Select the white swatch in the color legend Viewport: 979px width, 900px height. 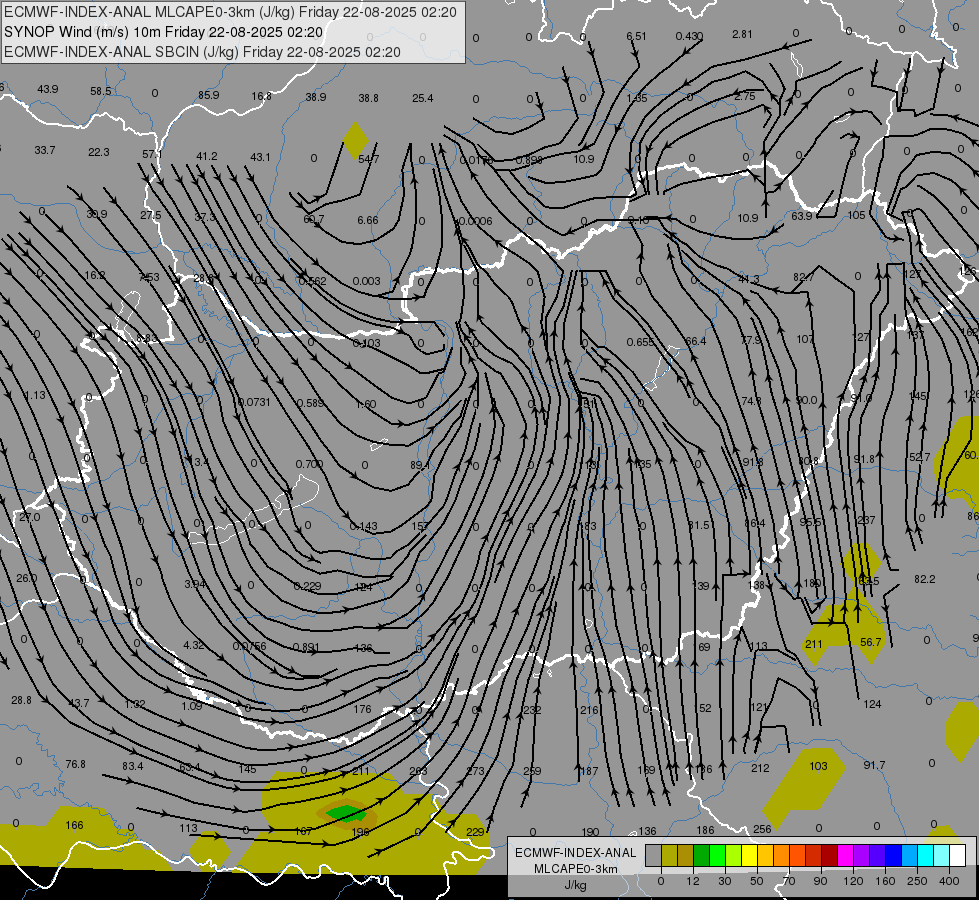[957, 855]
